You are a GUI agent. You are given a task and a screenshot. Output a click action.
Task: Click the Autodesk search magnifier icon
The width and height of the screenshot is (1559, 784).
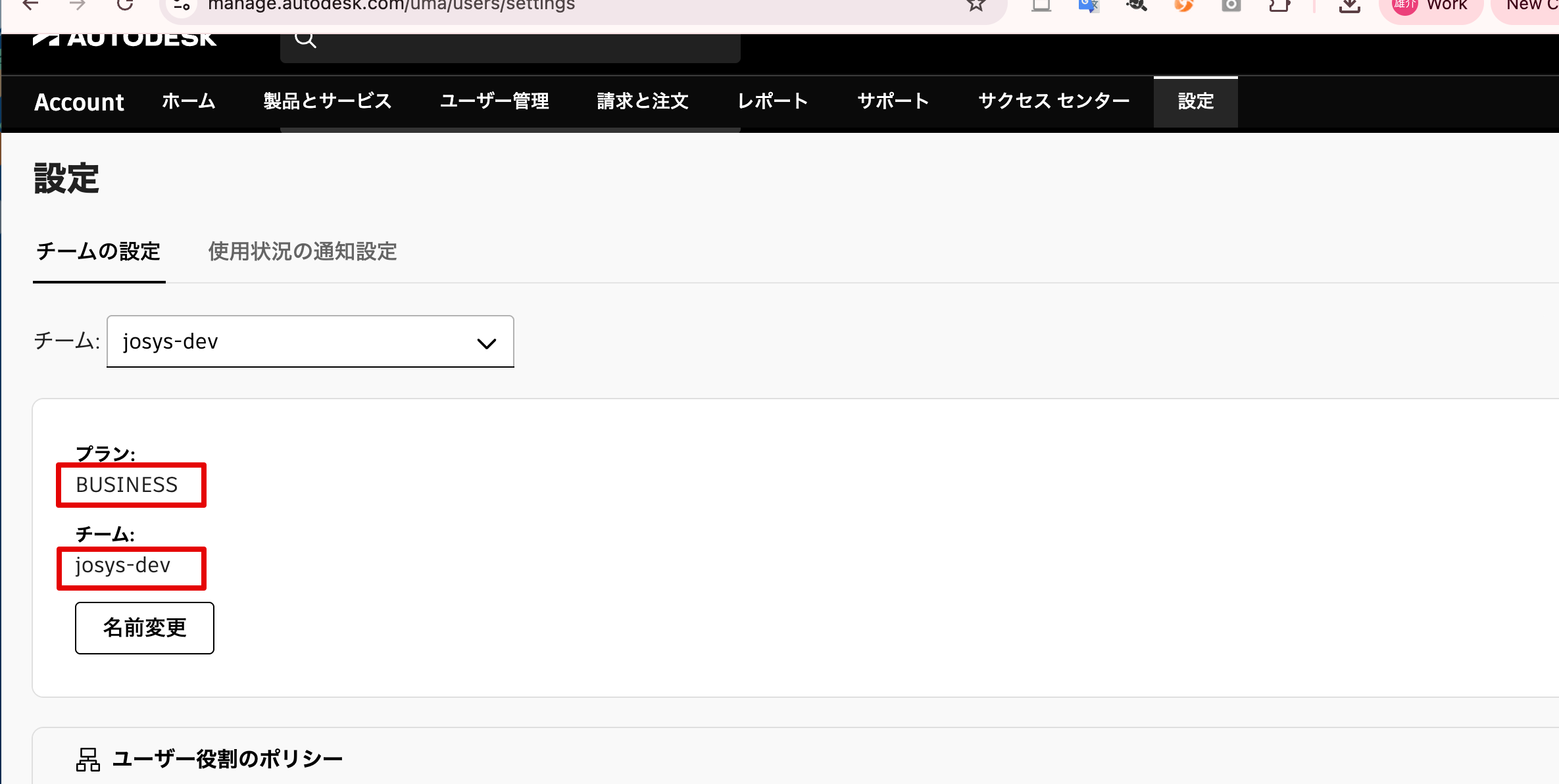(305, 40)
